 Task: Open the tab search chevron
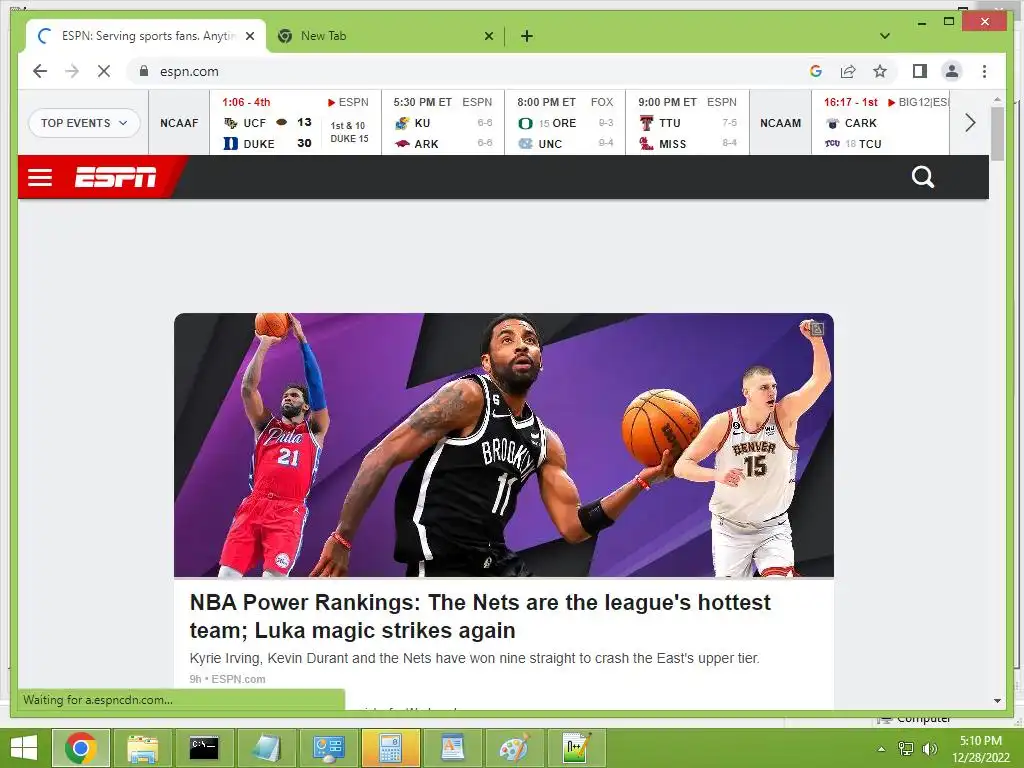tap(884, 36)
